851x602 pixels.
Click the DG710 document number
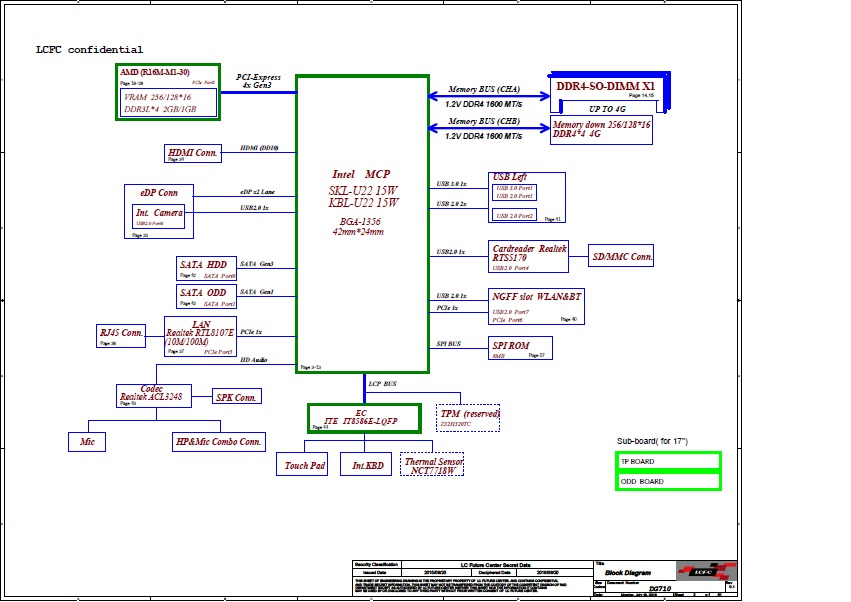(x=660, y=588)
